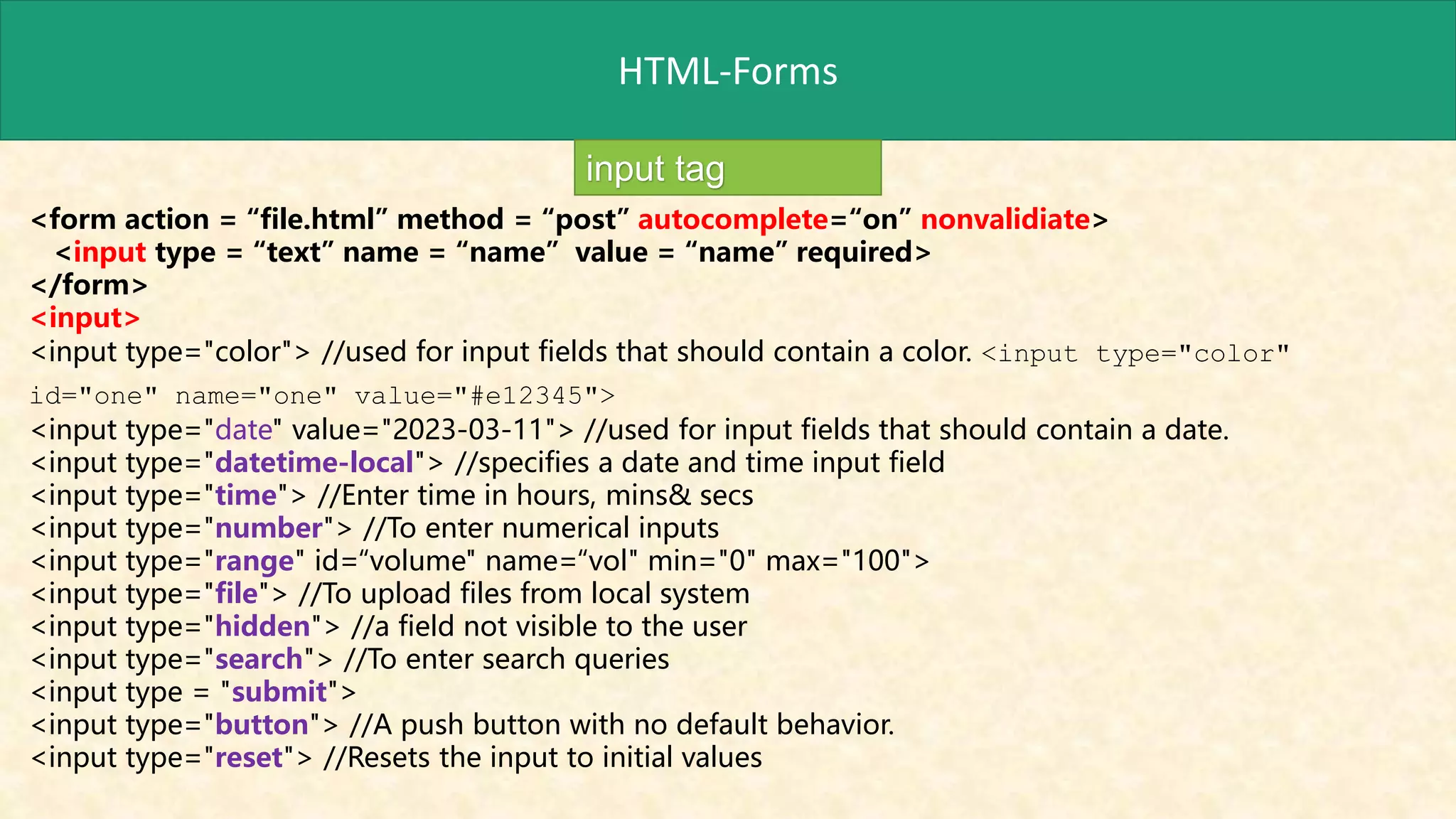Click the purple 'submit' type keyword
The image size is (1456, 819).
coord(279,692)
